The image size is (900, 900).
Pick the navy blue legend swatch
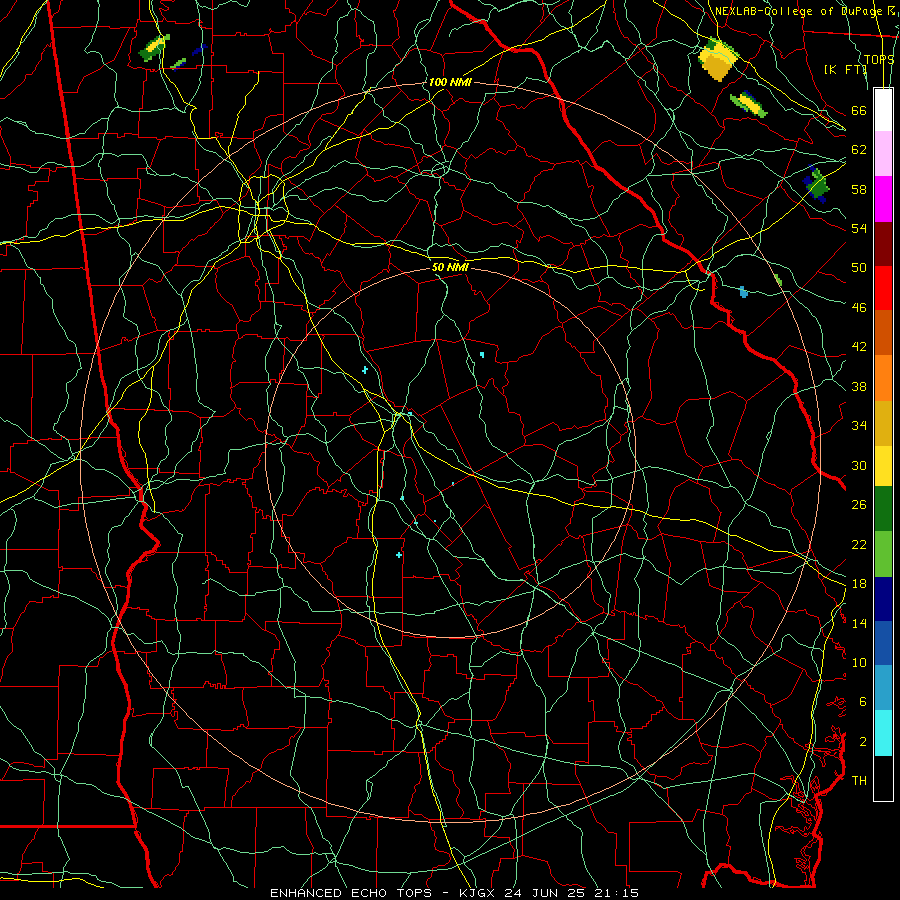pos(883,599)
